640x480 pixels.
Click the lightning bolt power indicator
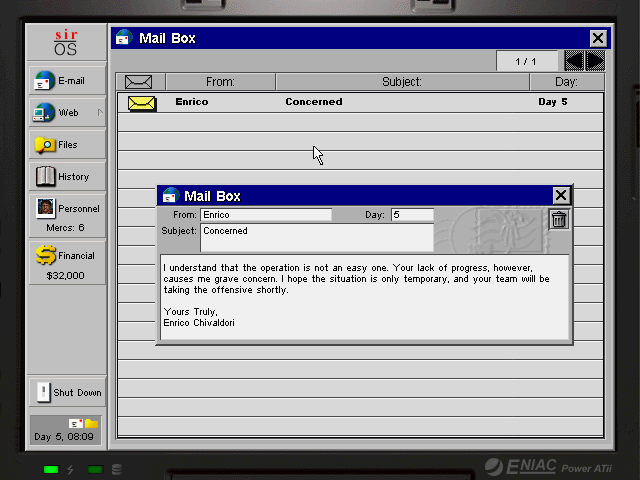click(70, 469)
